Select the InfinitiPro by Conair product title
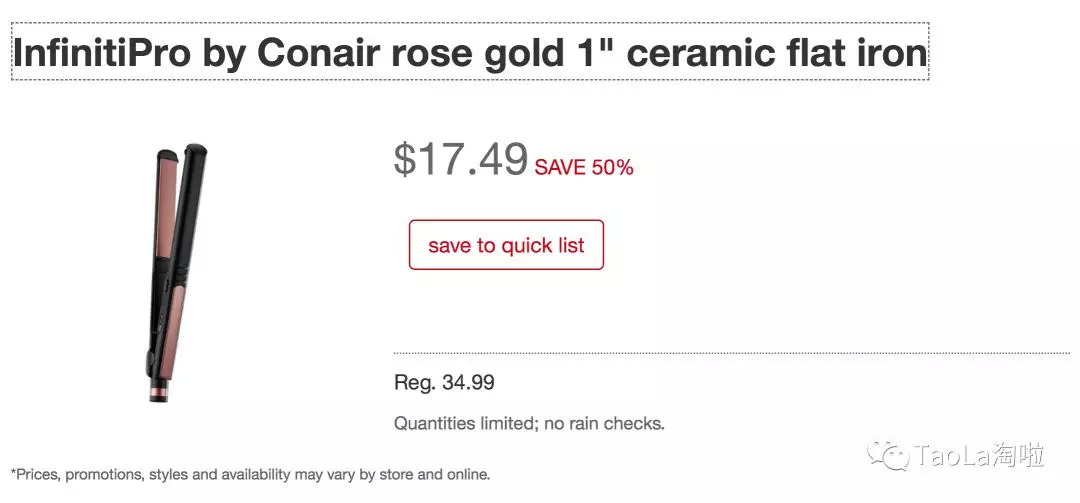Screen dimensions: 1080x503 (470, 52)
